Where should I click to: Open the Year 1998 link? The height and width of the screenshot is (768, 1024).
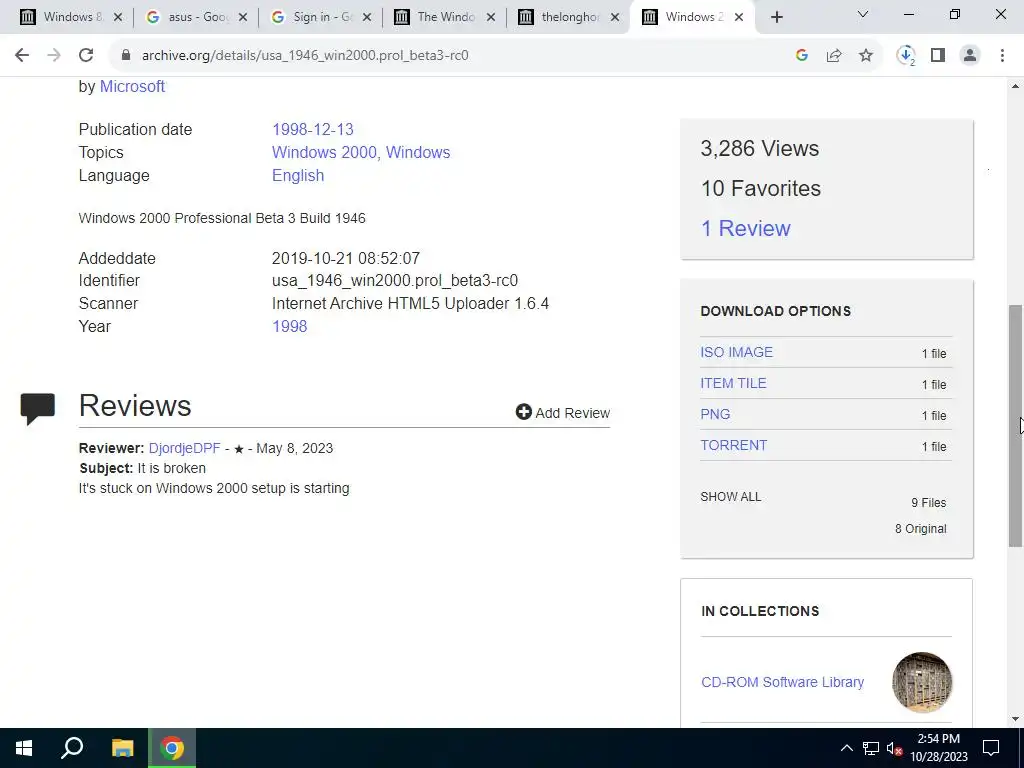coord(289,327)
